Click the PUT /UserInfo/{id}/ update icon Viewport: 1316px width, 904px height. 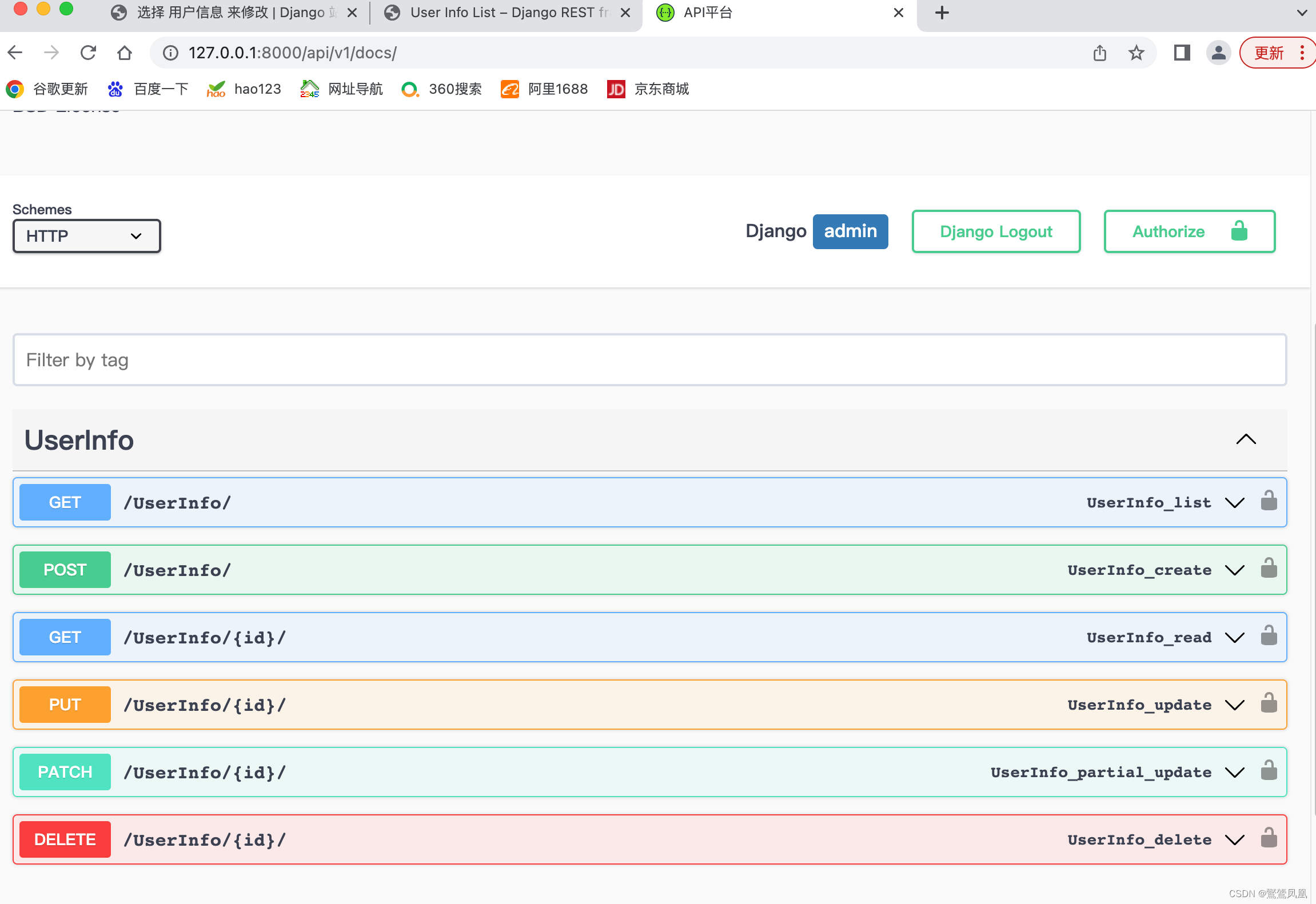[x=1237, y=705]
